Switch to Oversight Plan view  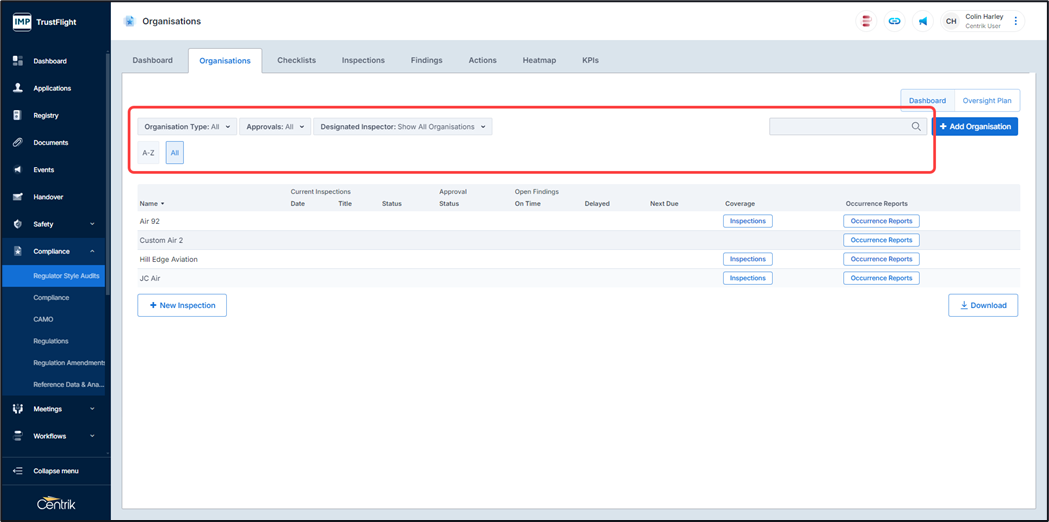pos(986,100)
